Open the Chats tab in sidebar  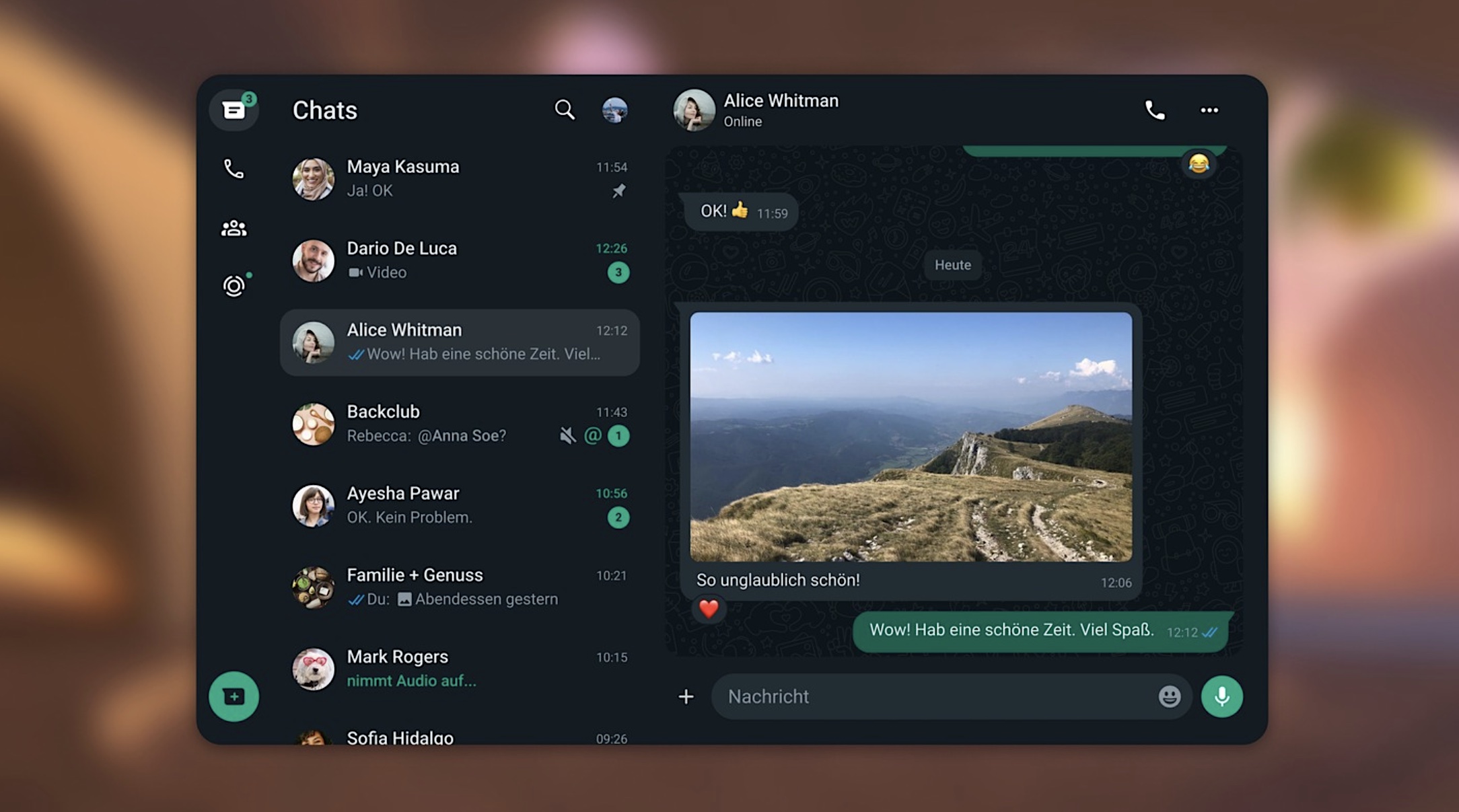click(x=234, y=110)
